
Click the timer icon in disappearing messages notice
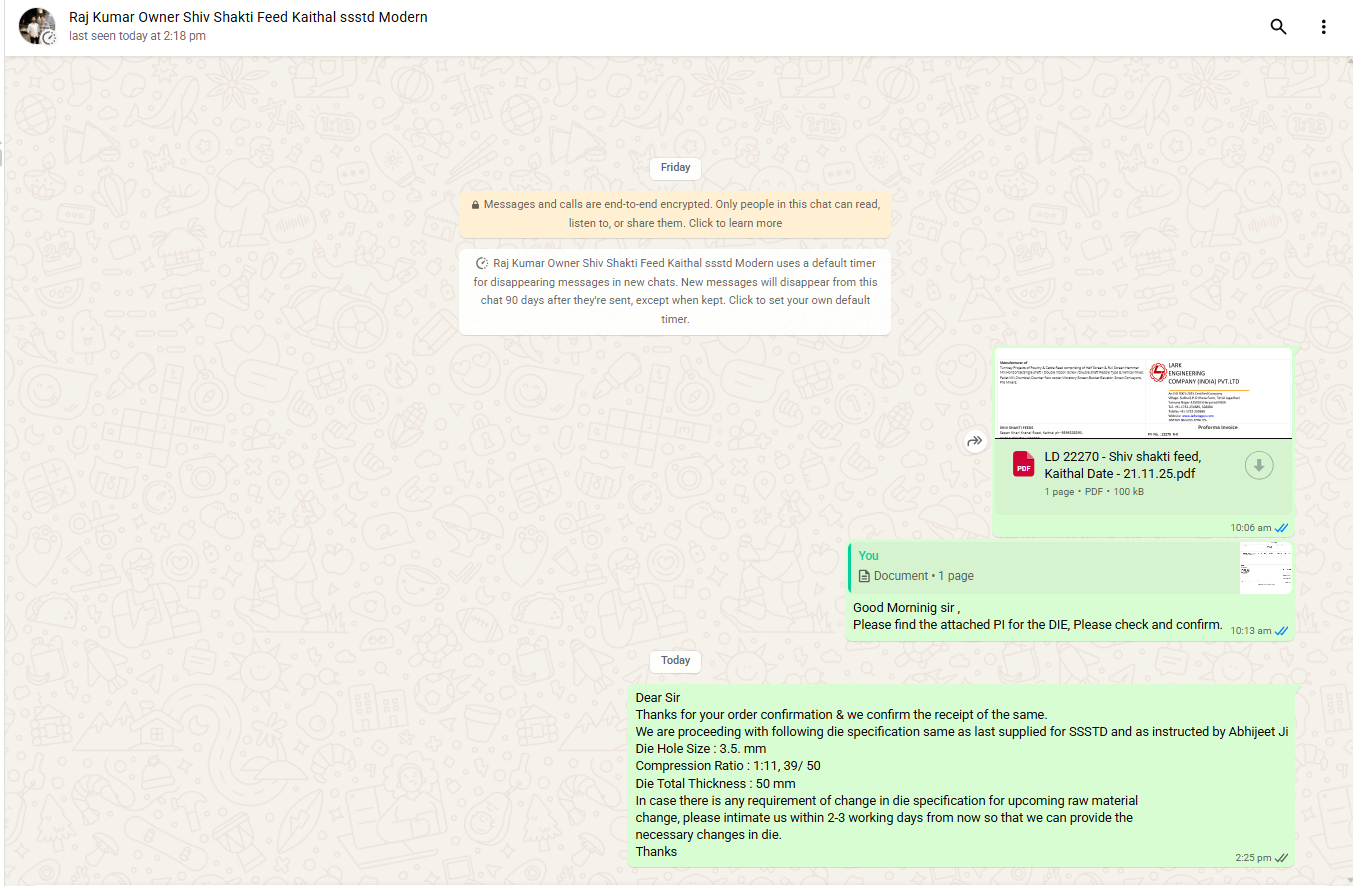point(481,264)
